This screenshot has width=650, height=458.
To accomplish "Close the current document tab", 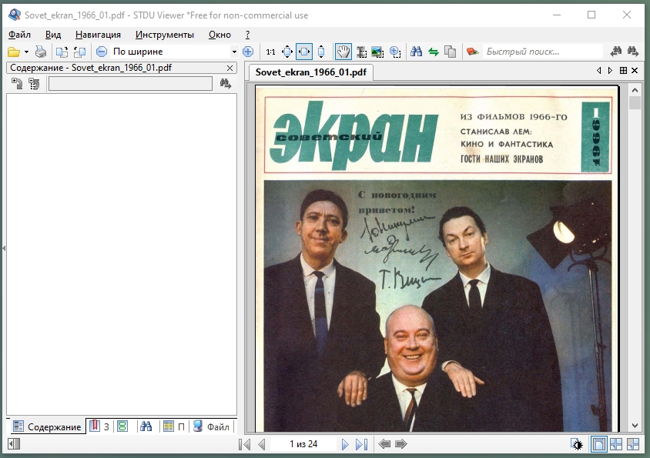I will [x=635, y=70].
